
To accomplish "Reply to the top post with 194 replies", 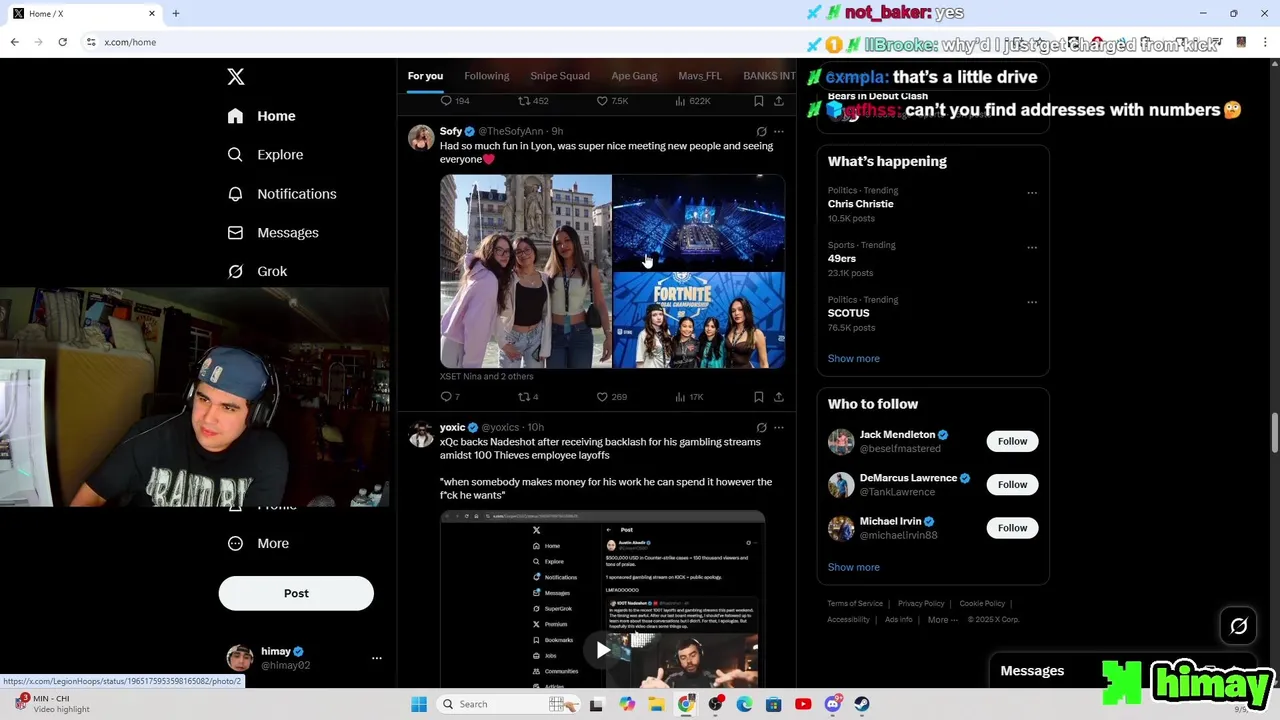I will (455, 101).
